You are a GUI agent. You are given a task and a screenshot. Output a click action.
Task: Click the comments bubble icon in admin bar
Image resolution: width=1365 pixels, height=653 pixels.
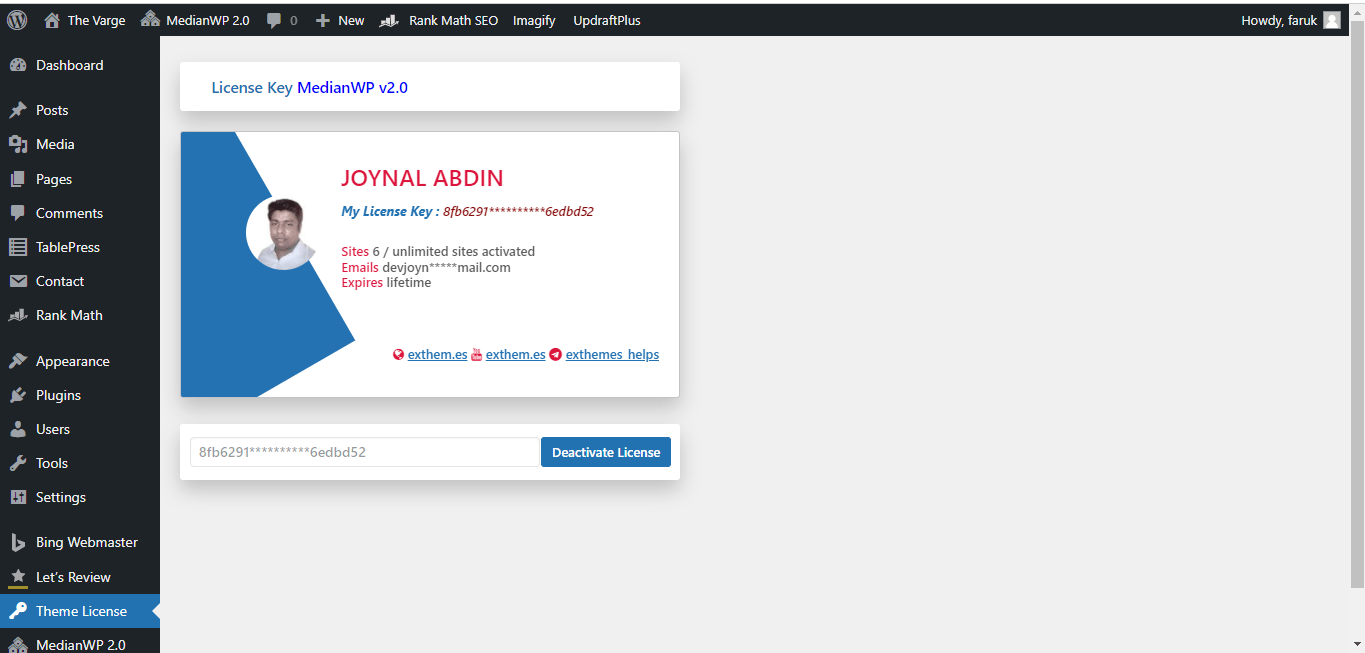(x=274, y=20)
